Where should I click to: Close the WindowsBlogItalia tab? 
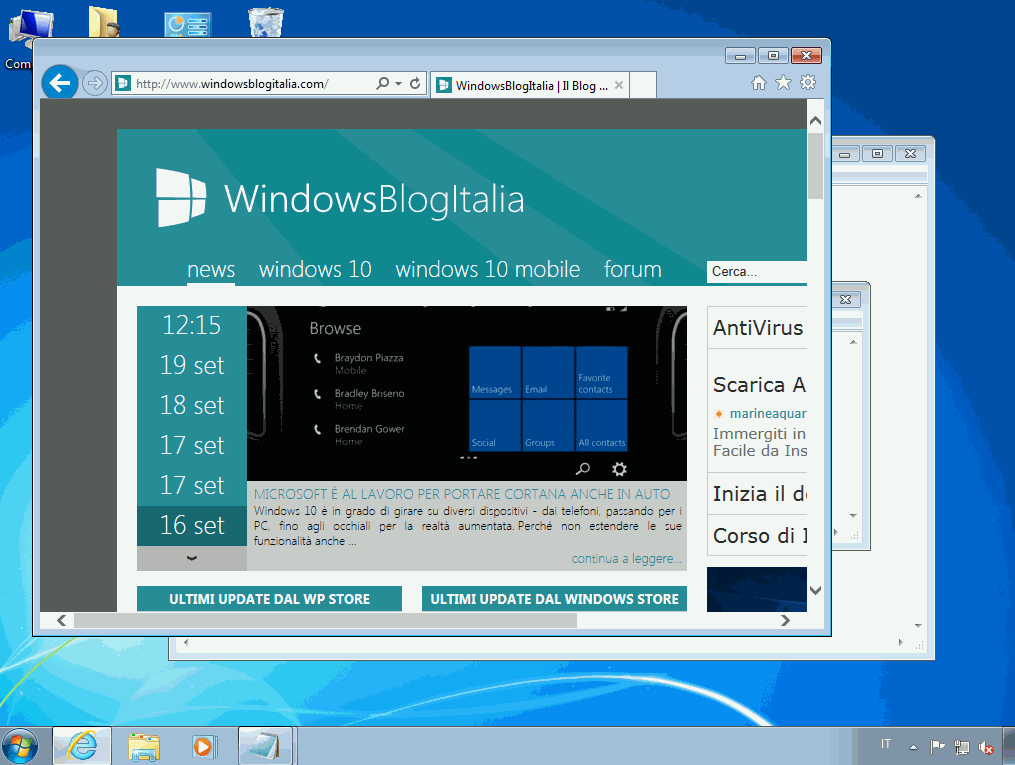(x=619, y=85)
